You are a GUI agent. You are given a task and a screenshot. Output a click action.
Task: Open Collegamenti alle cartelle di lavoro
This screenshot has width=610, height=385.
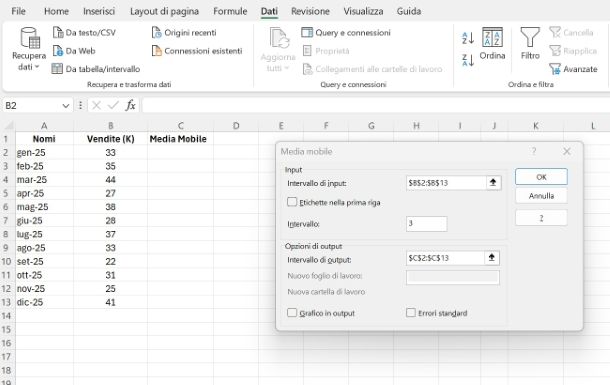coord(373,69)
